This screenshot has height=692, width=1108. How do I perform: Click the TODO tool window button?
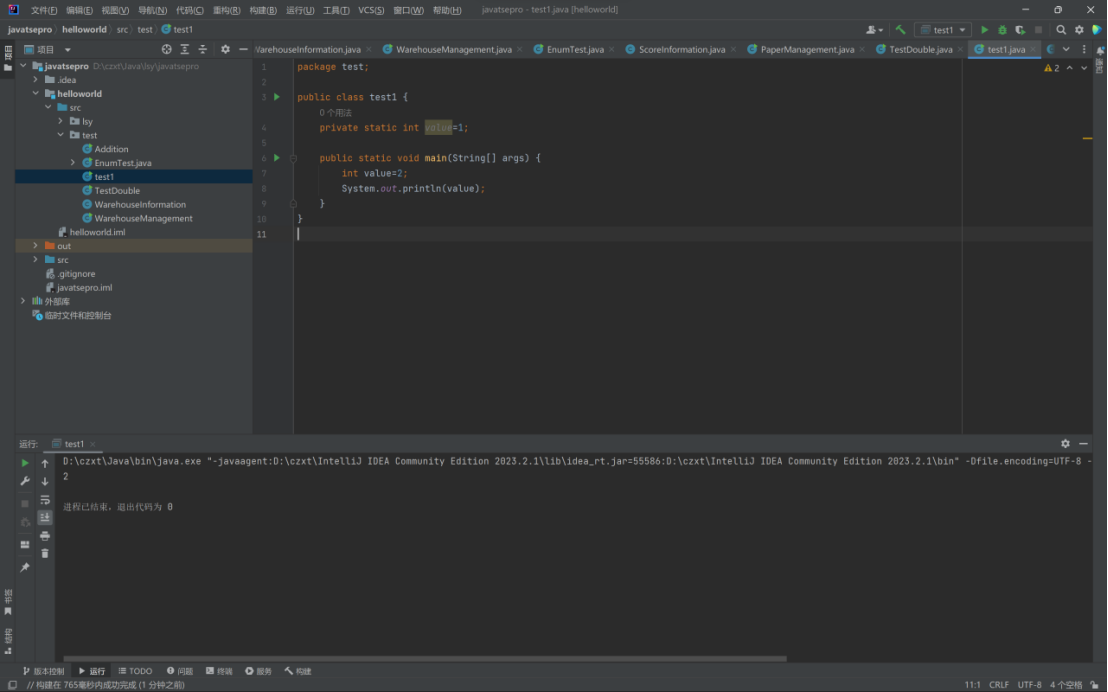(135, 671)
